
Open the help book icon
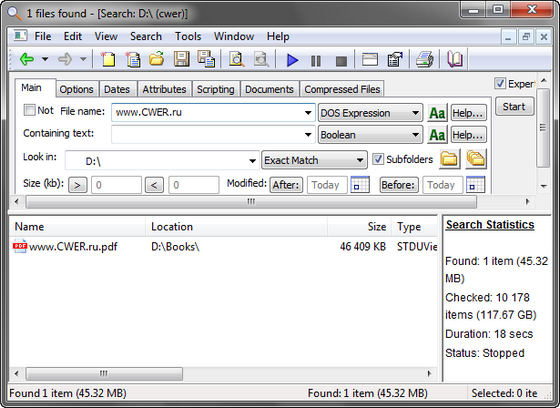coord(455,59)
